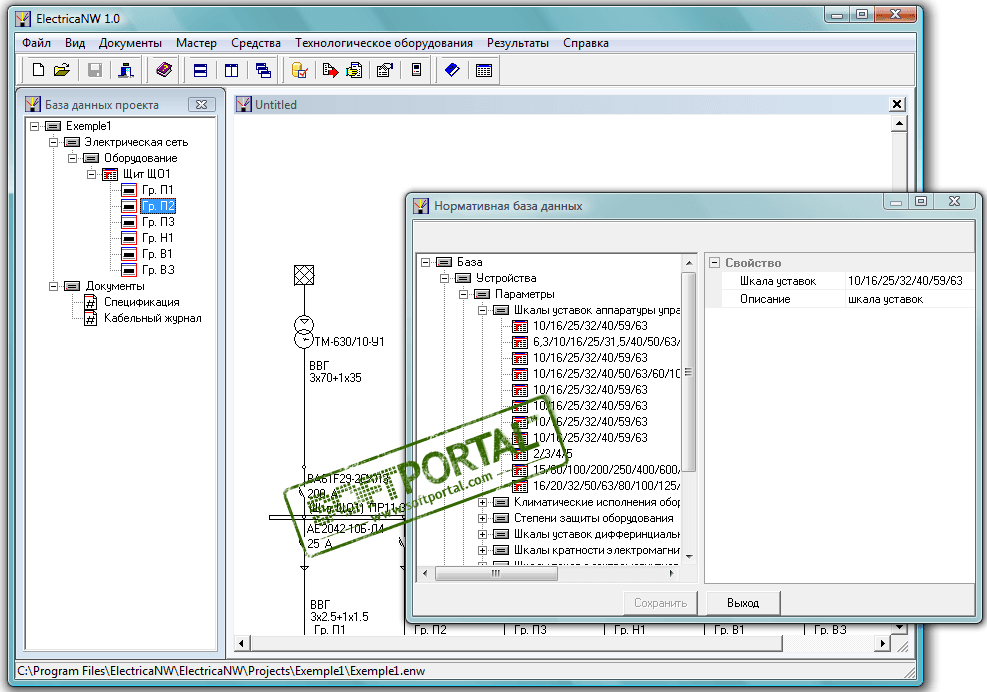
Task: Edit the Шкала уставок value field
Action: (909, 281)
